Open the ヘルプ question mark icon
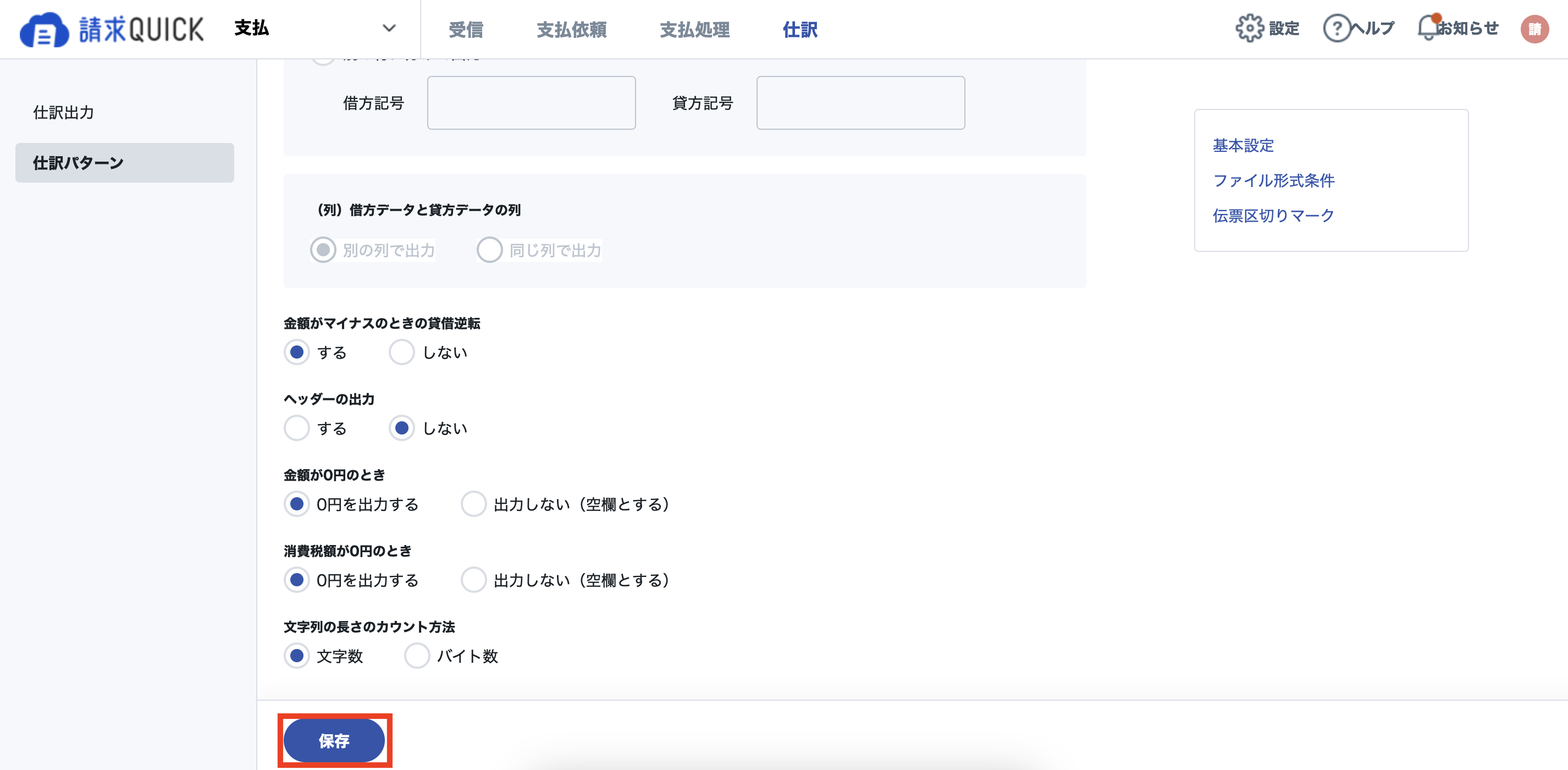 pyautogui.click(x=1337, y=28)
